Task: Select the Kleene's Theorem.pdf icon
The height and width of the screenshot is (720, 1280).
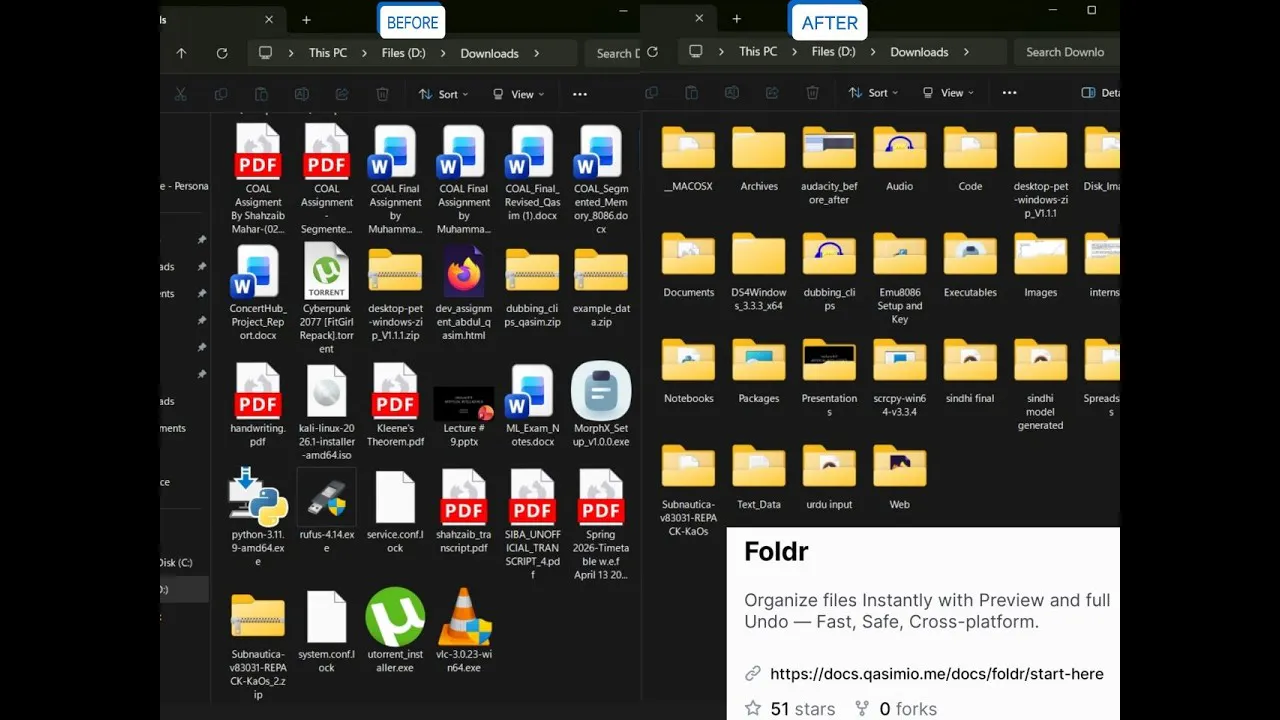Action: [395, 391]
